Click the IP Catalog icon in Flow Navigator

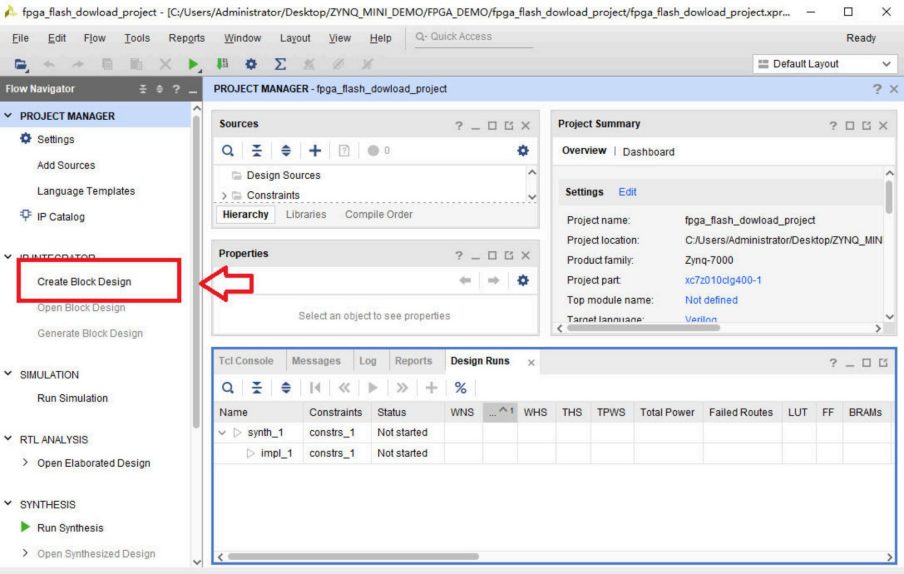point(25,217)
